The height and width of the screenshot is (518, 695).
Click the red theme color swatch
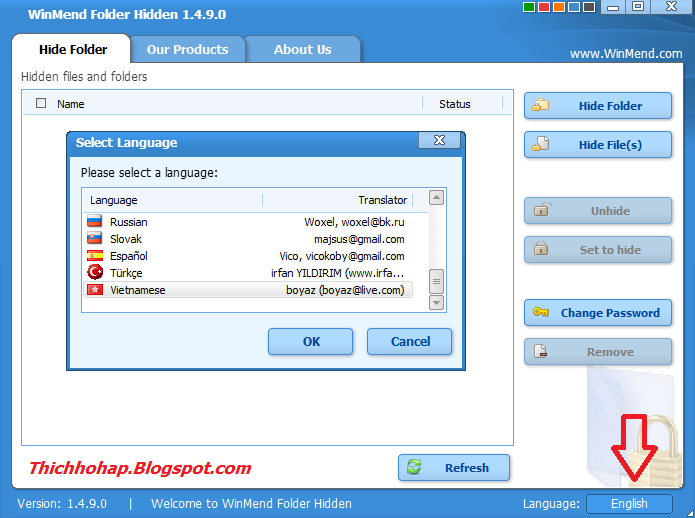pos(543,7)
